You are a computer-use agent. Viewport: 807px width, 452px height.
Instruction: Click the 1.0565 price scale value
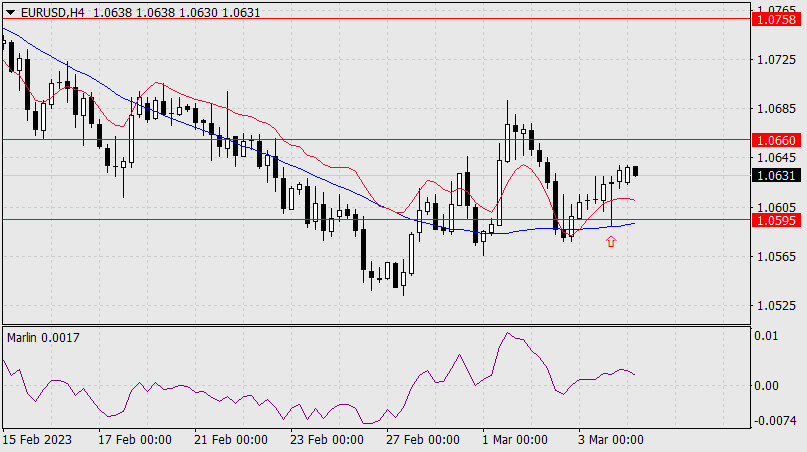click(776, 256)
